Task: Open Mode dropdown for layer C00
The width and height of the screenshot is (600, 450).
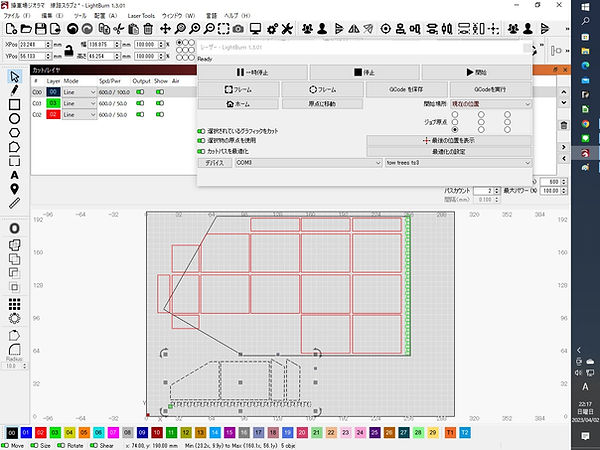Action: coord(80,92)
